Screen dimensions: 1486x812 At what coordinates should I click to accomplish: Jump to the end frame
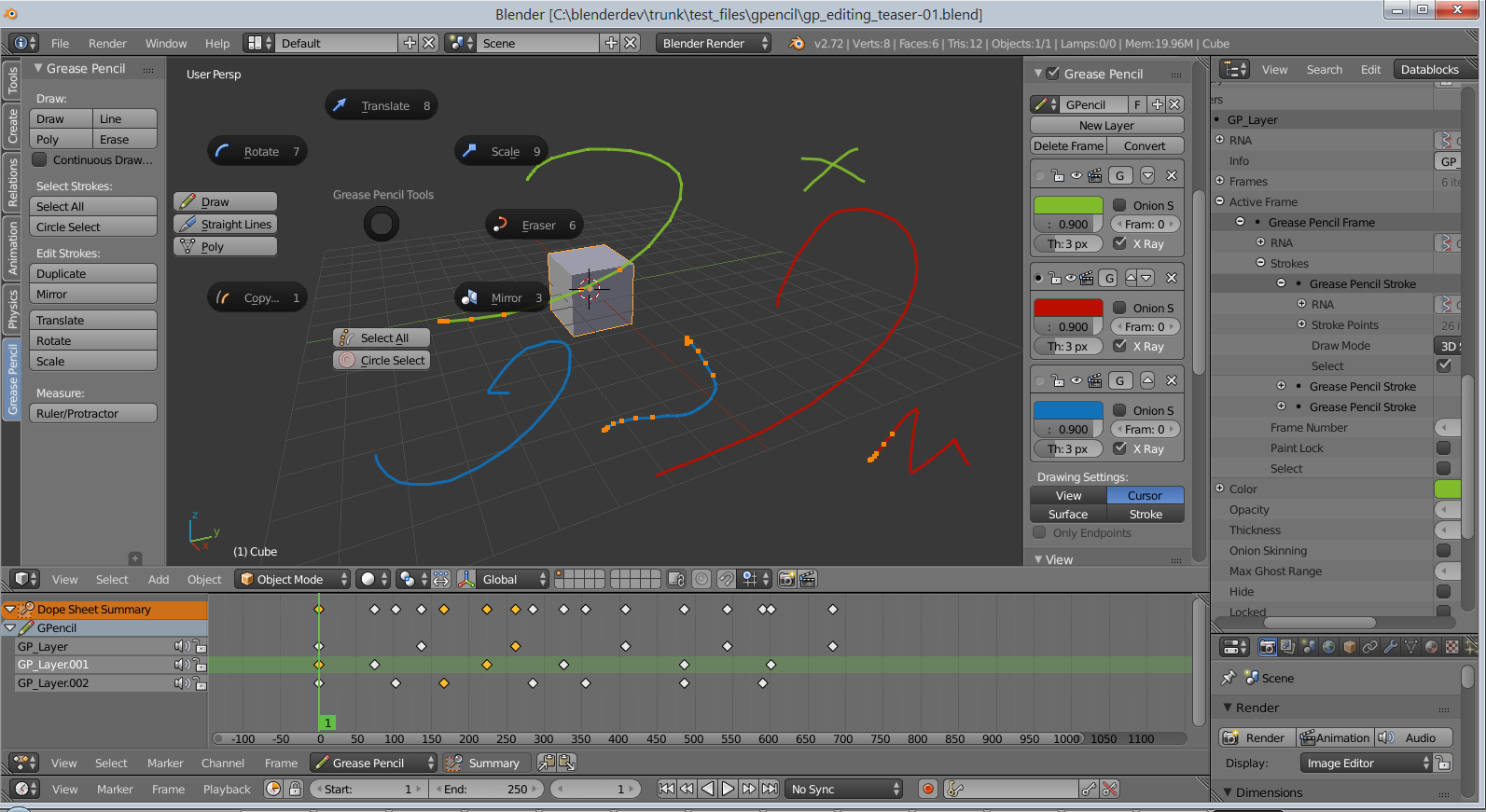pos(770,789)
